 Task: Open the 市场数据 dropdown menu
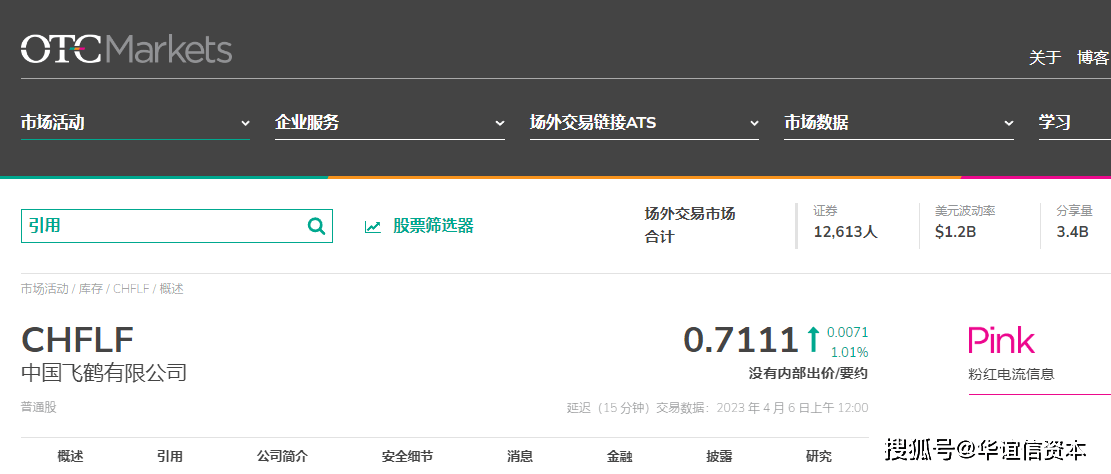click(898, 123)
